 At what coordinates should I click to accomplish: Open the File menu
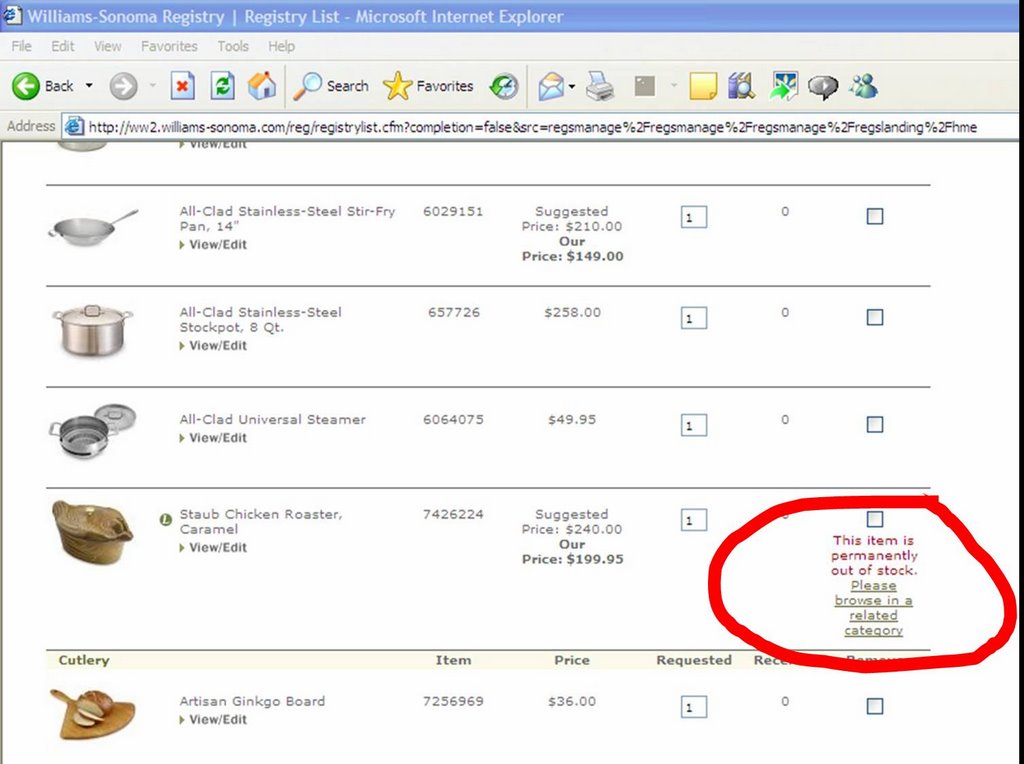(21, 46)
